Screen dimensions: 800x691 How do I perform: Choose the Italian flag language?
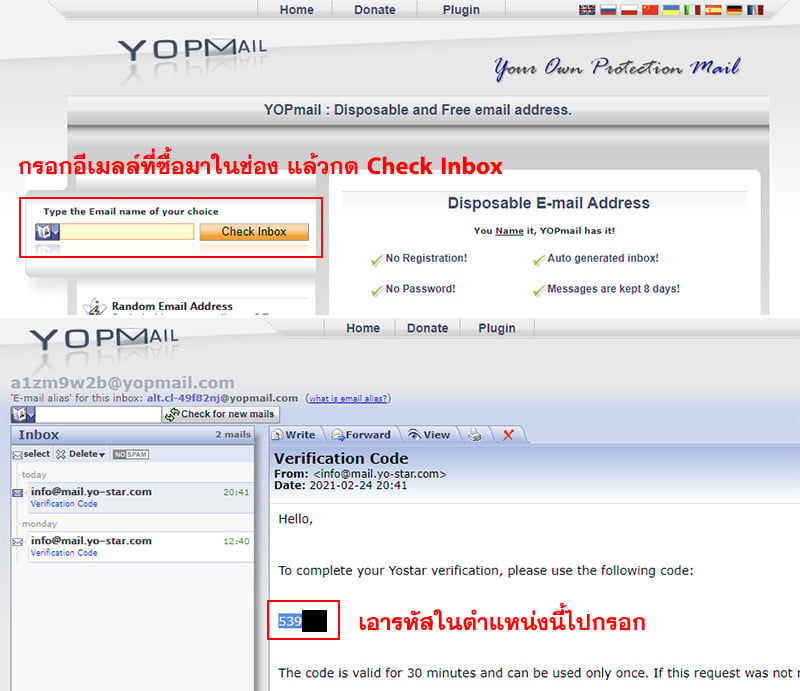692,10
